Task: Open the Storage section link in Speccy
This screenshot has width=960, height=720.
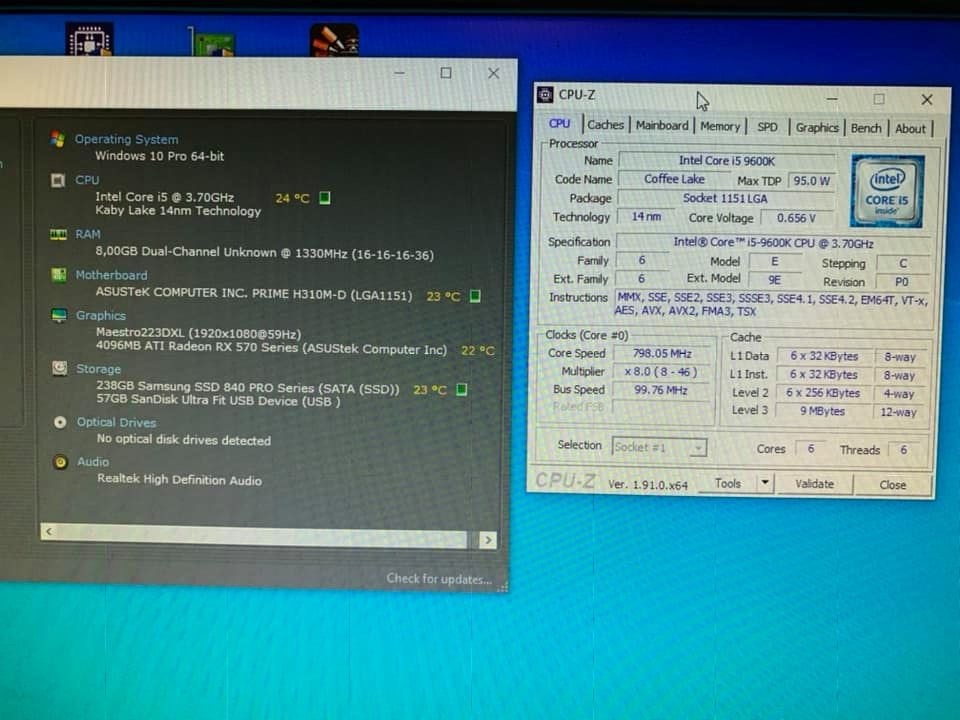Action: click(x=99, y=369)
